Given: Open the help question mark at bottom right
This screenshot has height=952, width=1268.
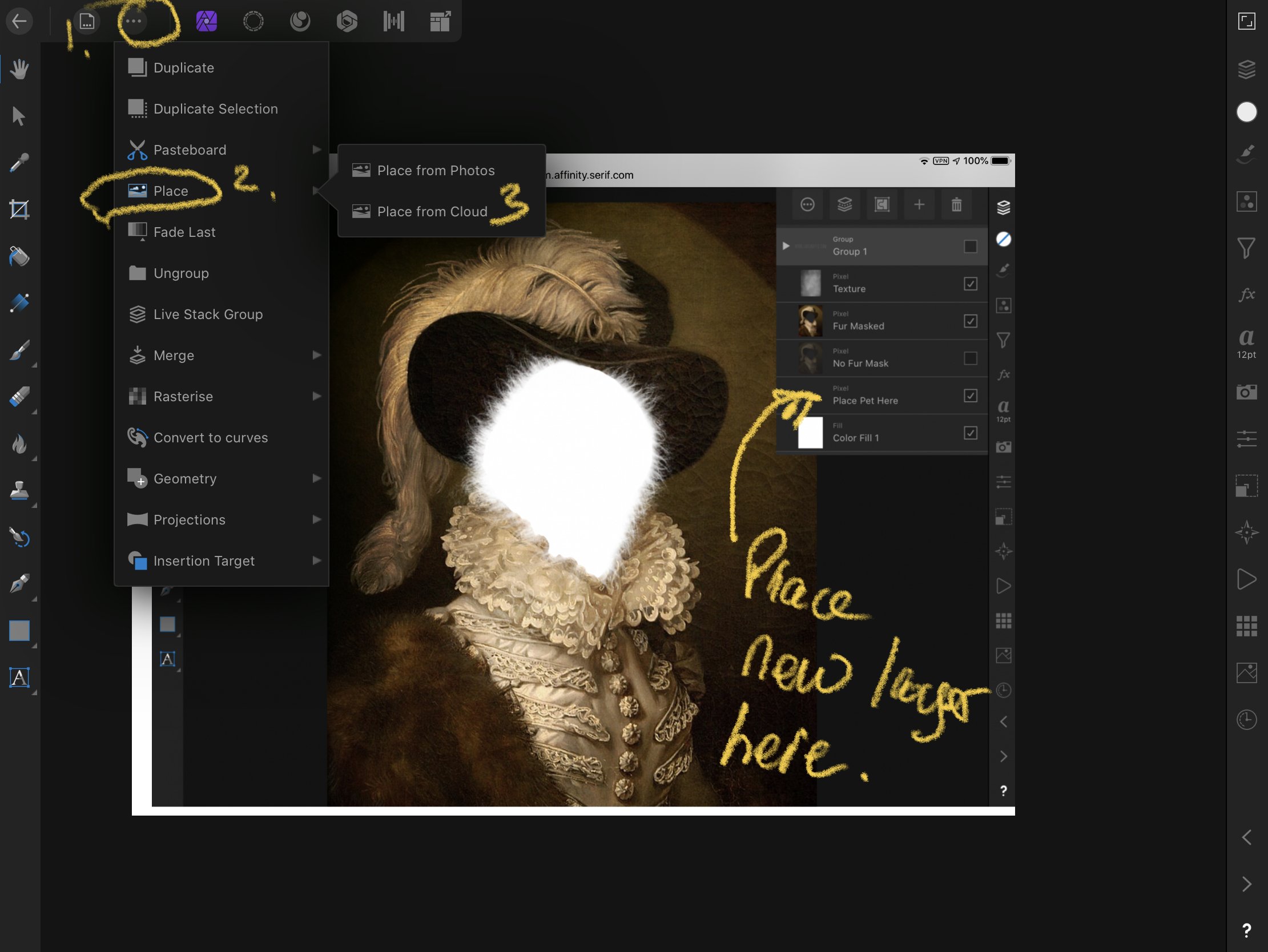Looking at the screenshot, I should pyautogui.click(x=1246, y=930).
